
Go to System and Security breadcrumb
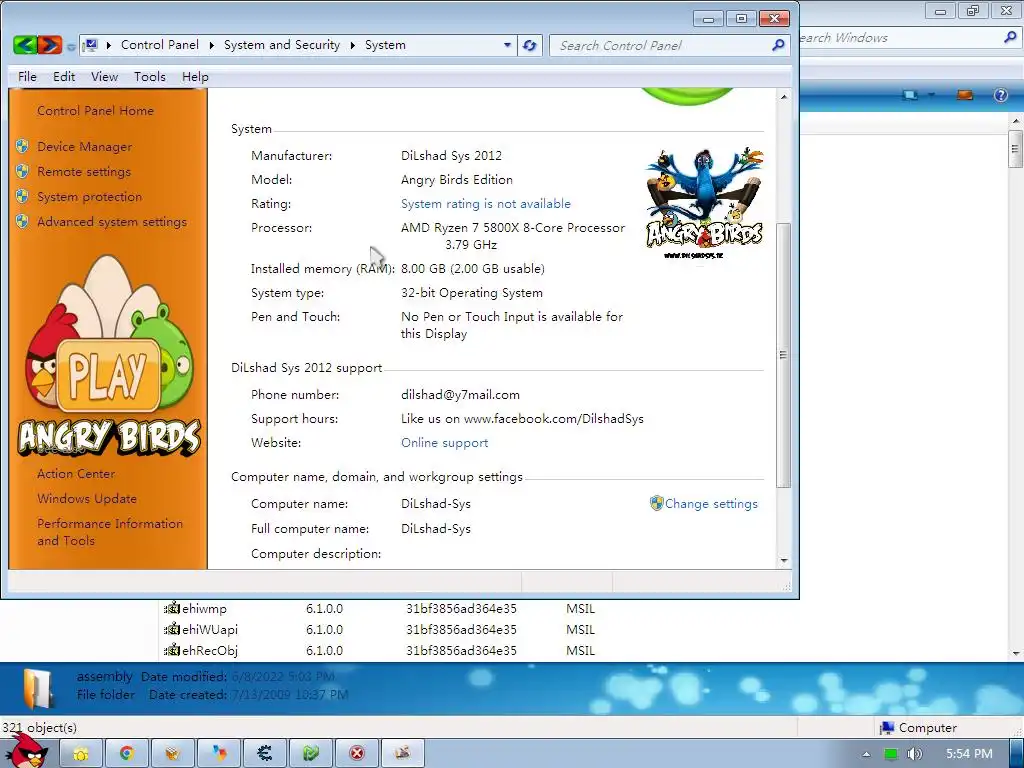point(281,45)
